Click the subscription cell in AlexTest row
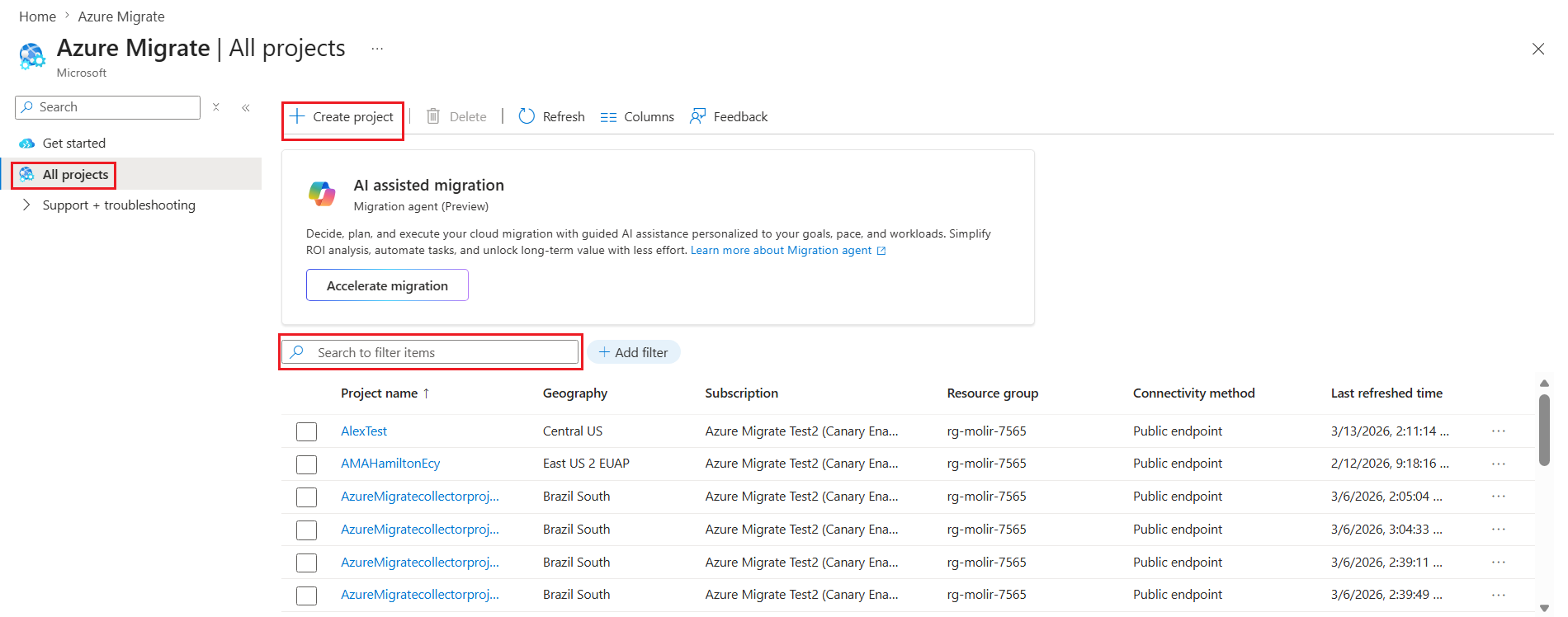 coord(801,431)
